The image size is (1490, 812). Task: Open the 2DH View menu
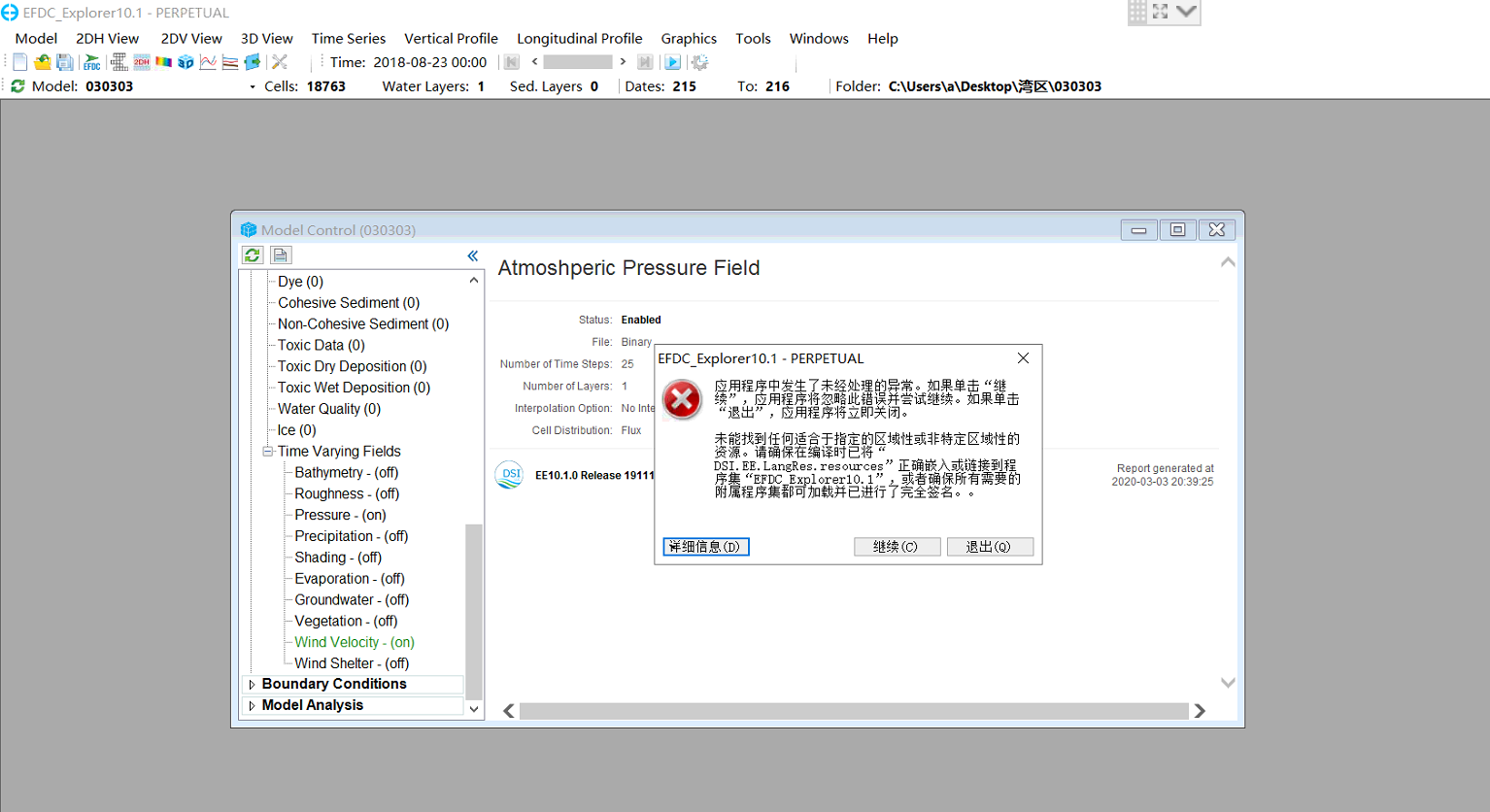click(x=108, y=39)
